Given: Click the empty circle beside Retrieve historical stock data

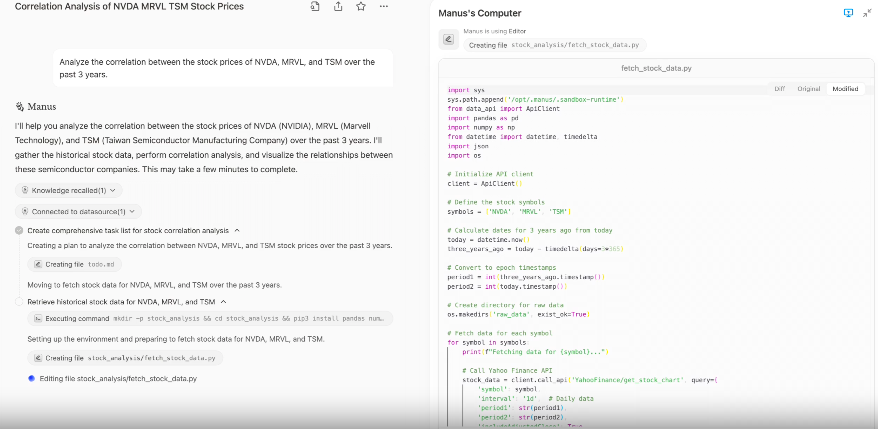Looking at the screenshot, I should (19, 302).
